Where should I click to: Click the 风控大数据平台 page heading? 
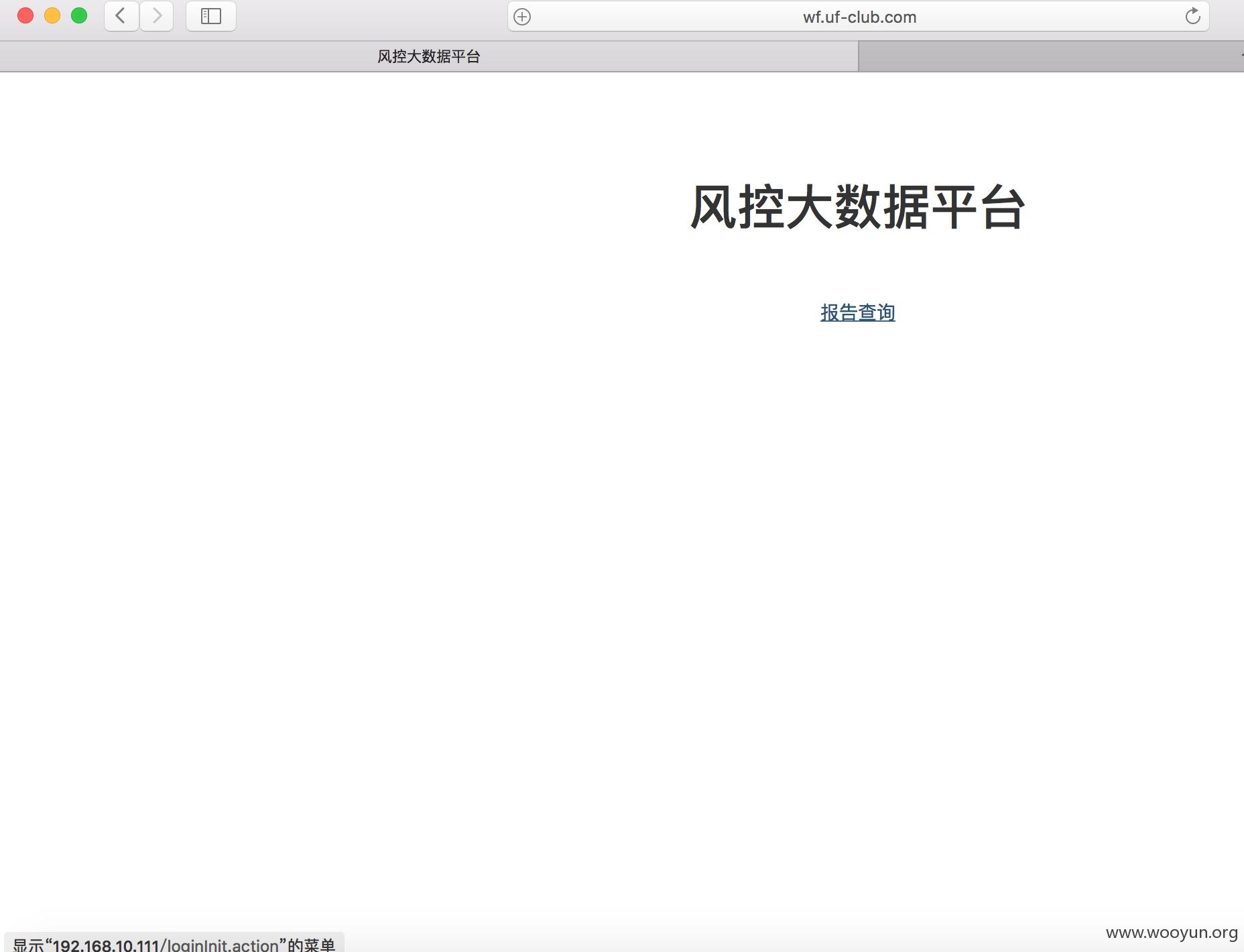(x=858, y=207)
